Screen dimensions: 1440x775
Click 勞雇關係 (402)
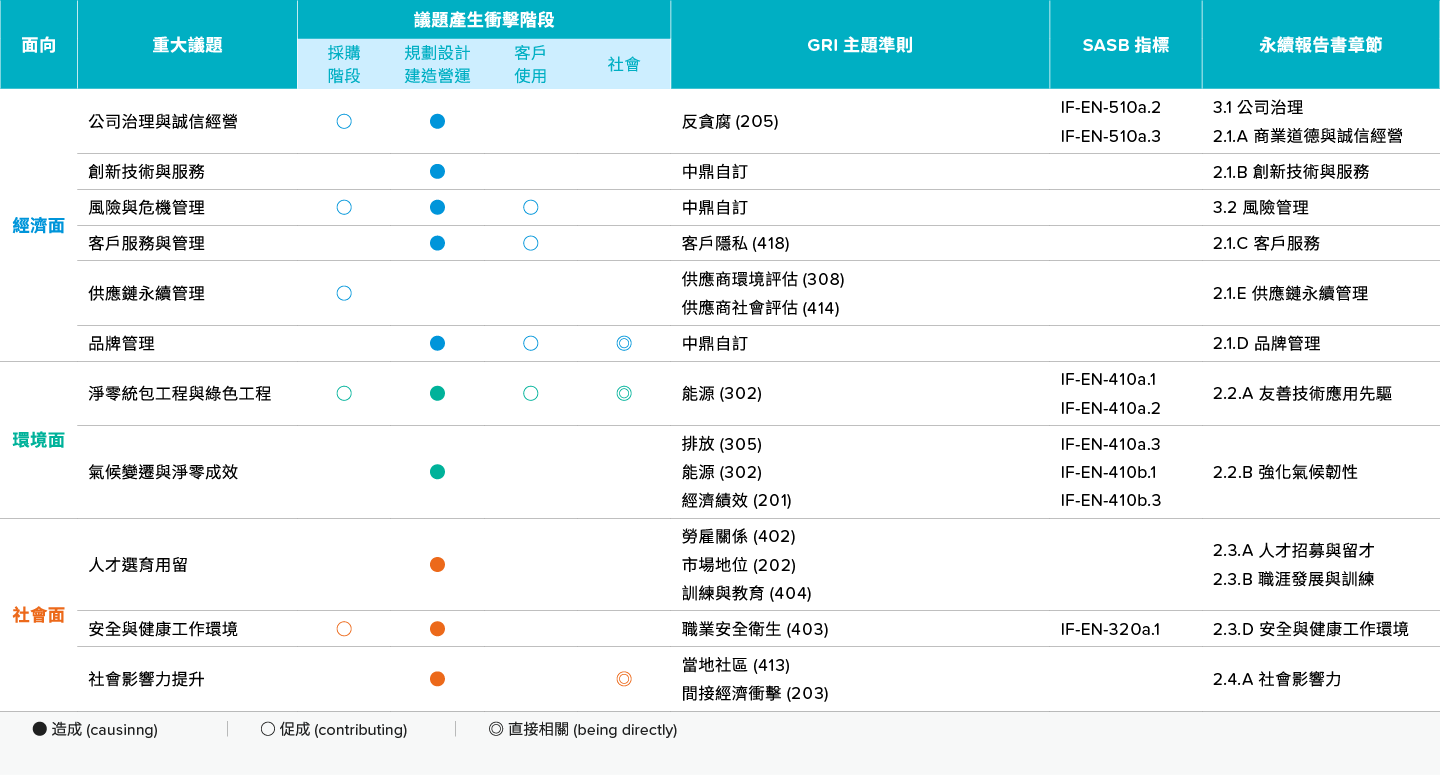(x=739, y=537)
